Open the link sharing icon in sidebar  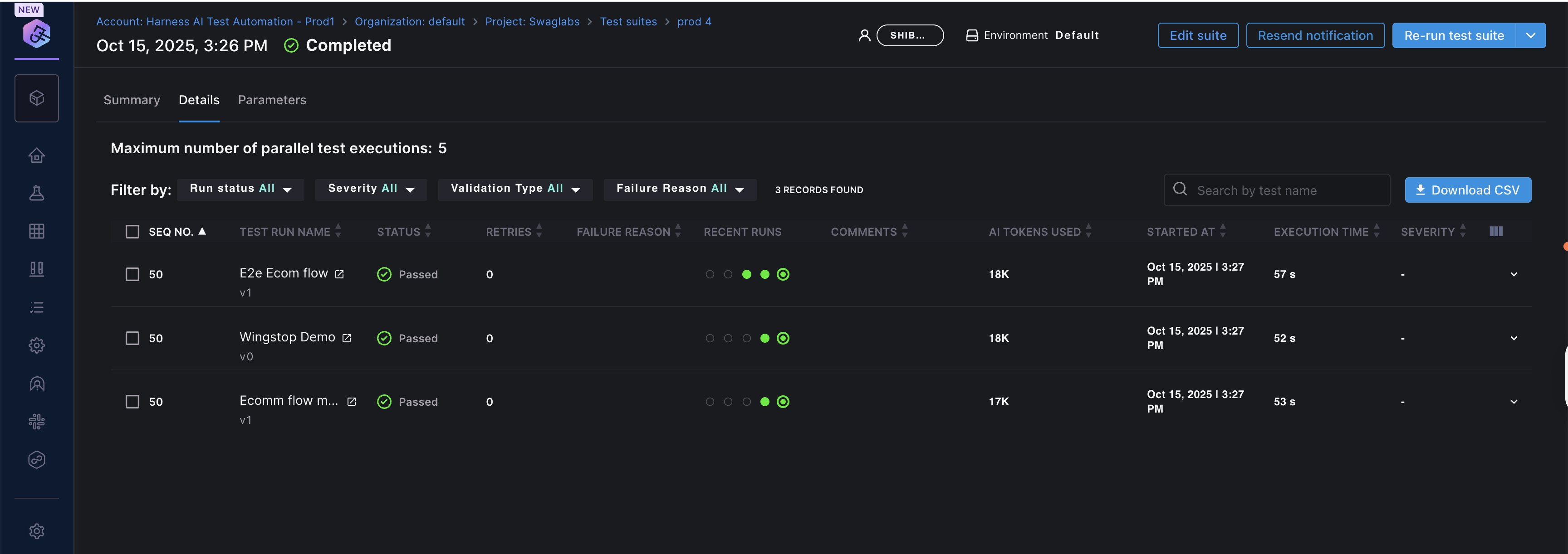coord(36,459)
